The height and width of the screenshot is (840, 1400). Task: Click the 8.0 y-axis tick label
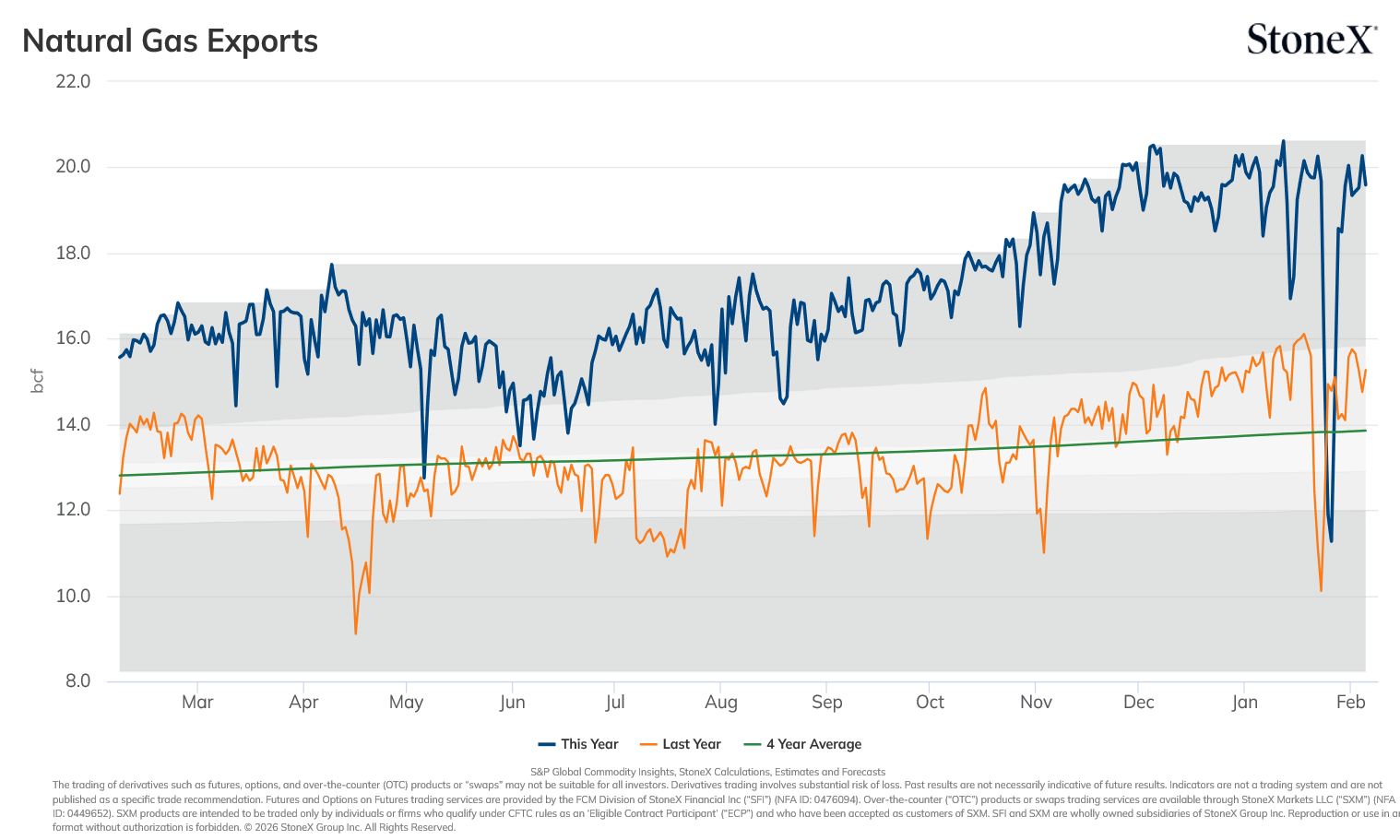(x=77, y=680)
